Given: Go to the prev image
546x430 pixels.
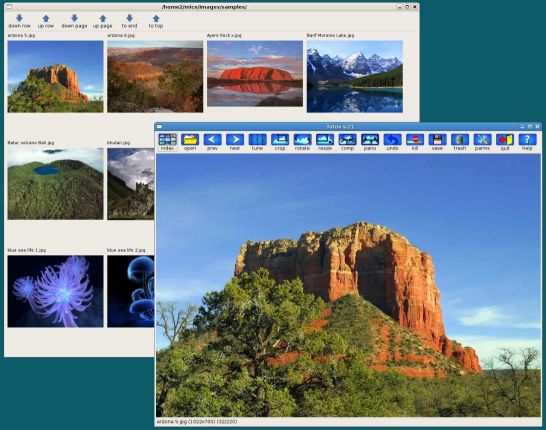Looking at the screenshot, I should pos(212,142).
